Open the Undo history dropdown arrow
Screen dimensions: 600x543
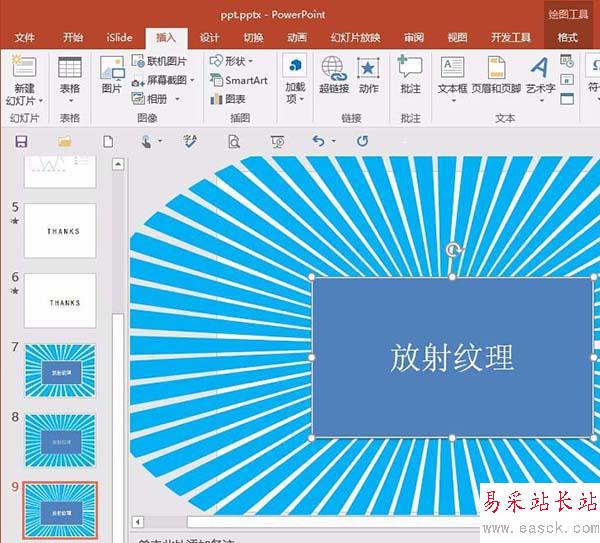(333, 141)
